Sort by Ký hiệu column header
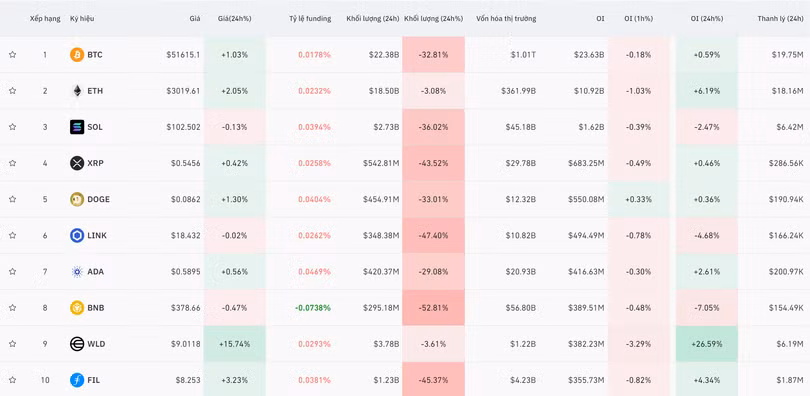Viewport: 810px width, 396px height. coord(82,19)
